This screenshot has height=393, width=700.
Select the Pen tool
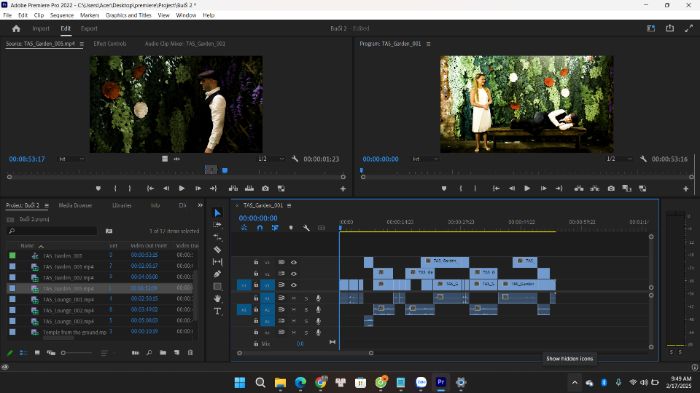tap(217, 274)
